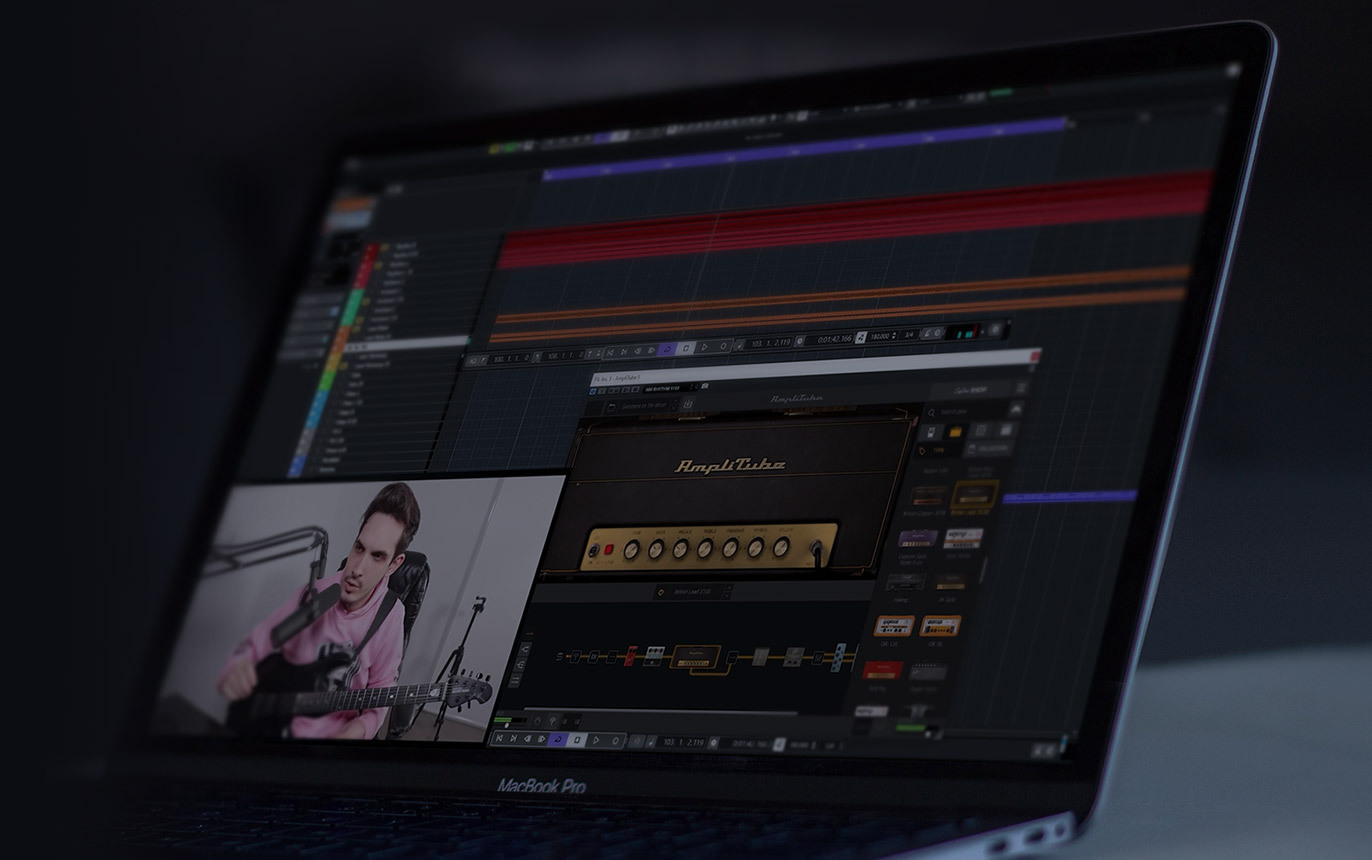Select the amp category icon in gear browser

[x=955, y=432]
